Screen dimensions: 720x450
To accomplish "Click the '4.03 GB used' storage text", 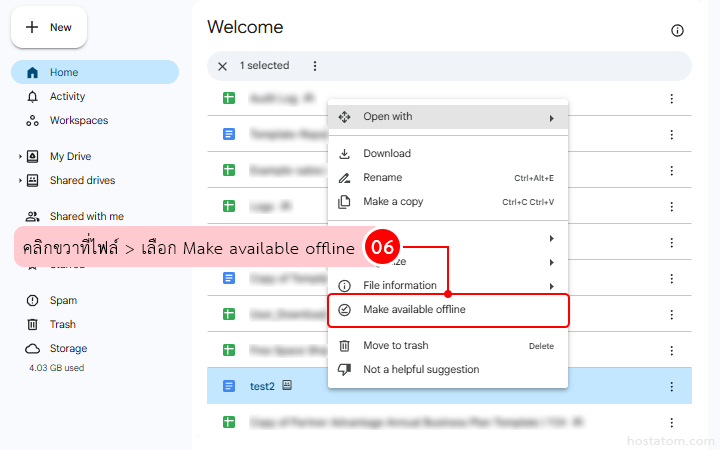I will coord(56,368).
